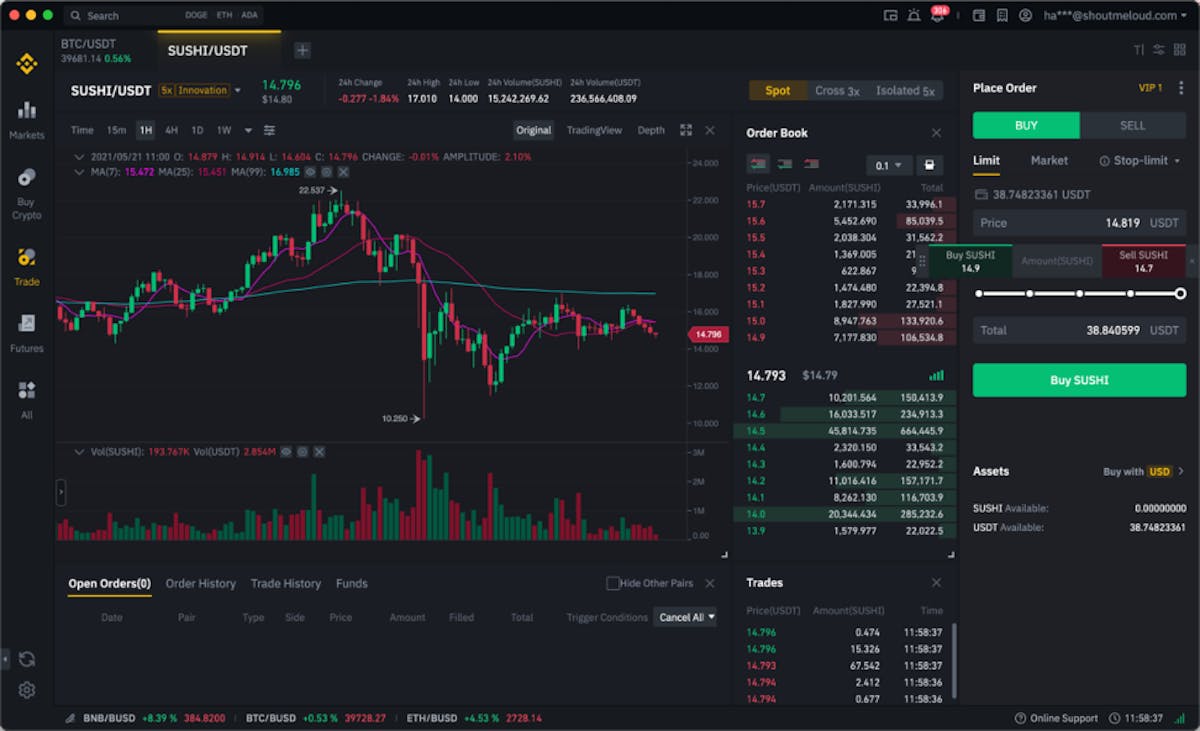Toggle the Hide Other Pairs checkbox
The height and width of the screenshot is (731, 1200).
coord(613,583)
